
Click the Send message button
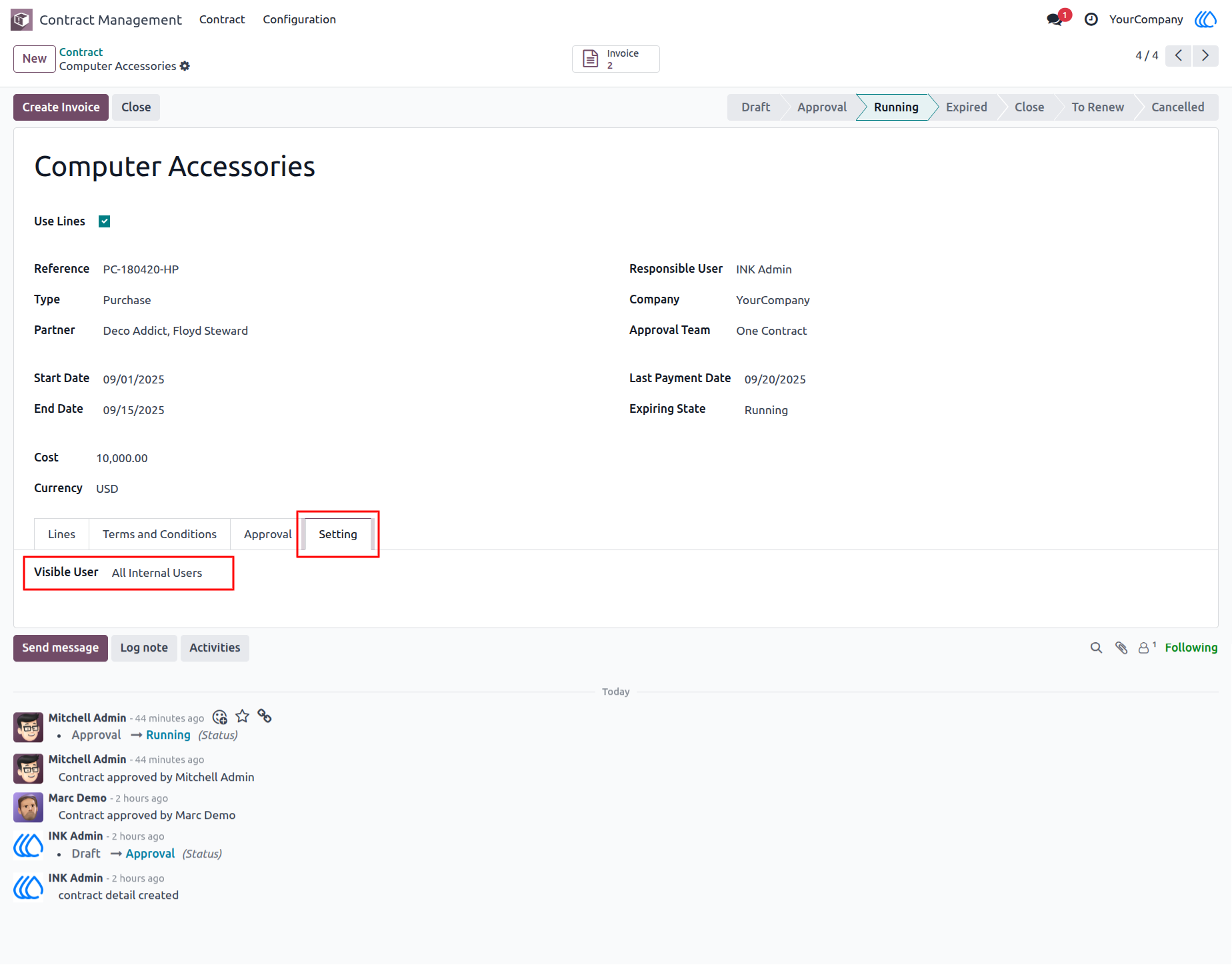[x=61, y=648]
